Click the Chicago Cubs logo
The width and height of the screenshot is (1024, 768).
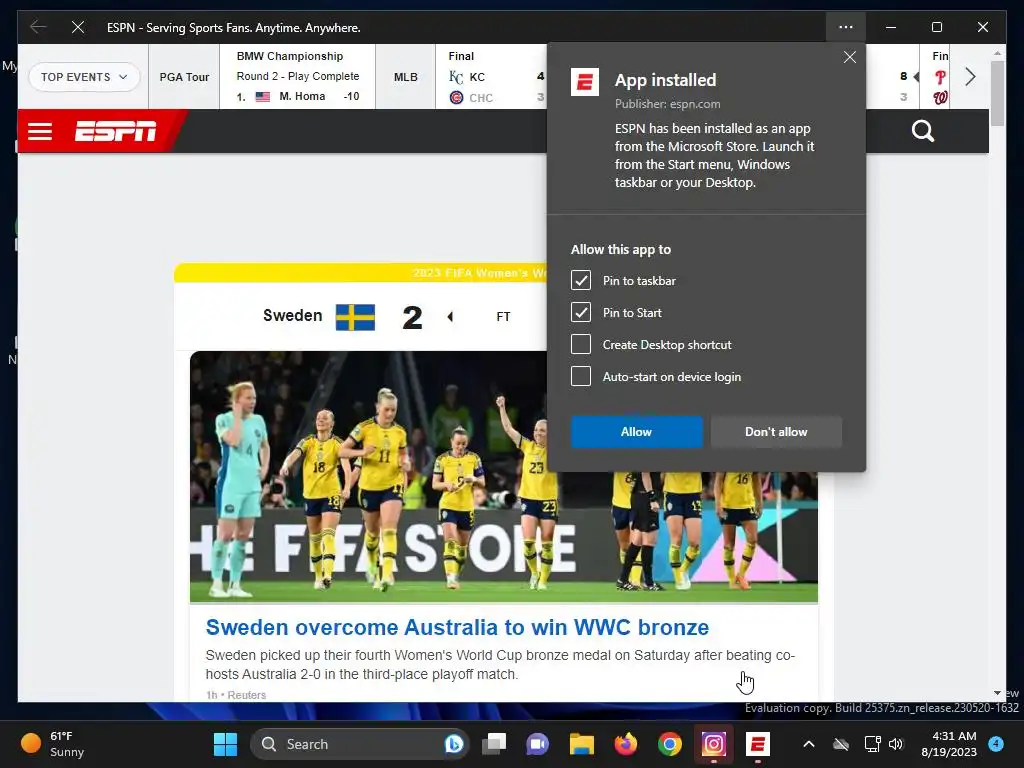coord(456,98)
